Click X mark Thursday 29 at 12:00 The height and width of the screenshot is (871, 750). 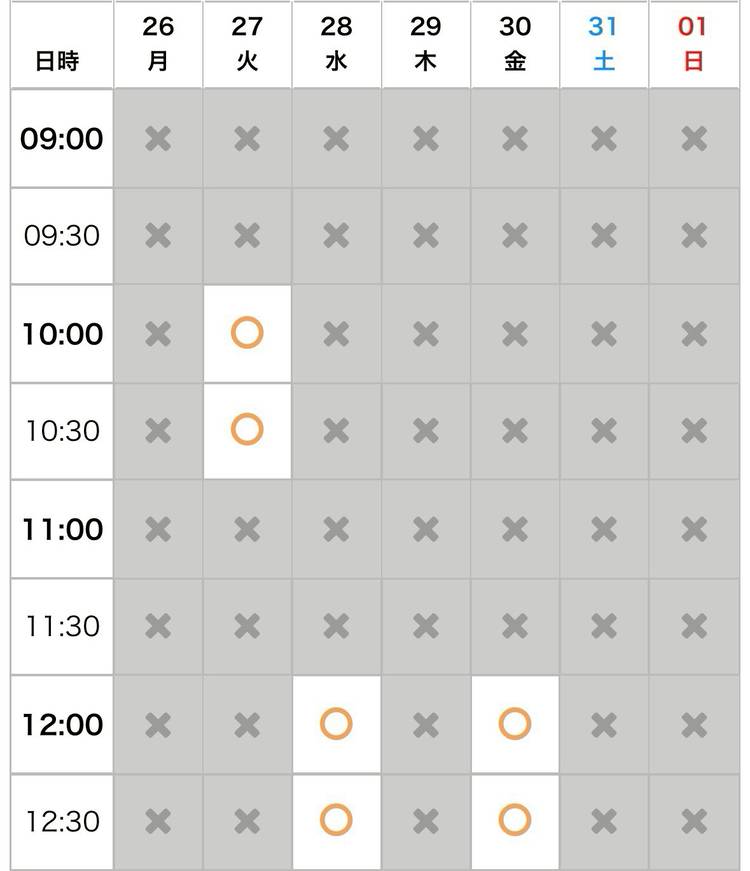425,723
